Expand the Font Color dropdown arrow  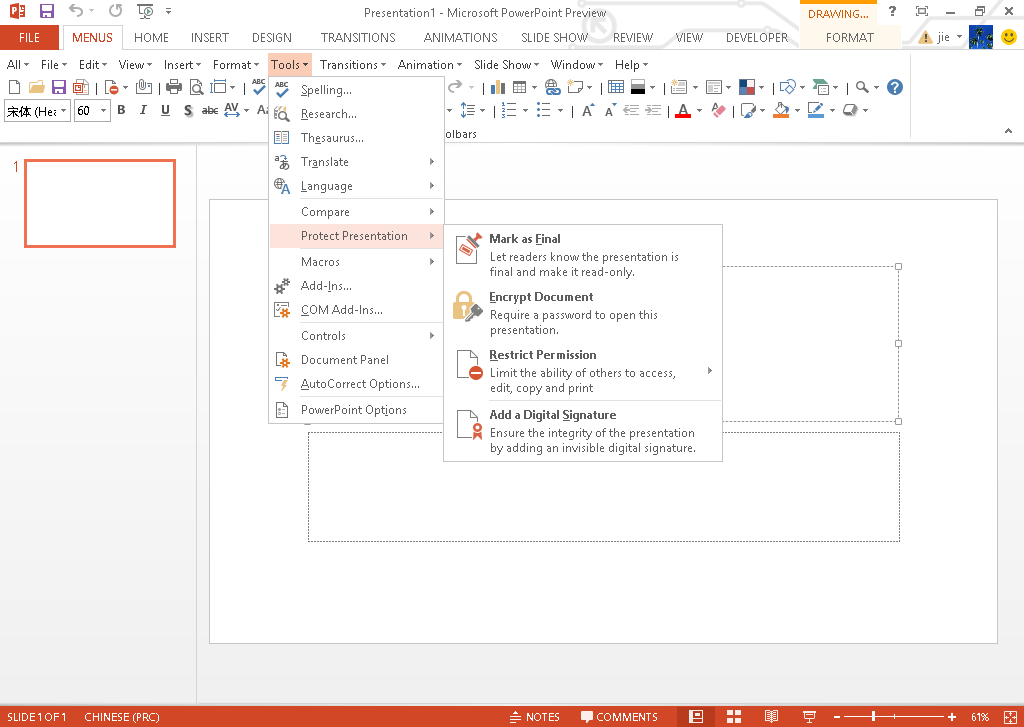699,110
